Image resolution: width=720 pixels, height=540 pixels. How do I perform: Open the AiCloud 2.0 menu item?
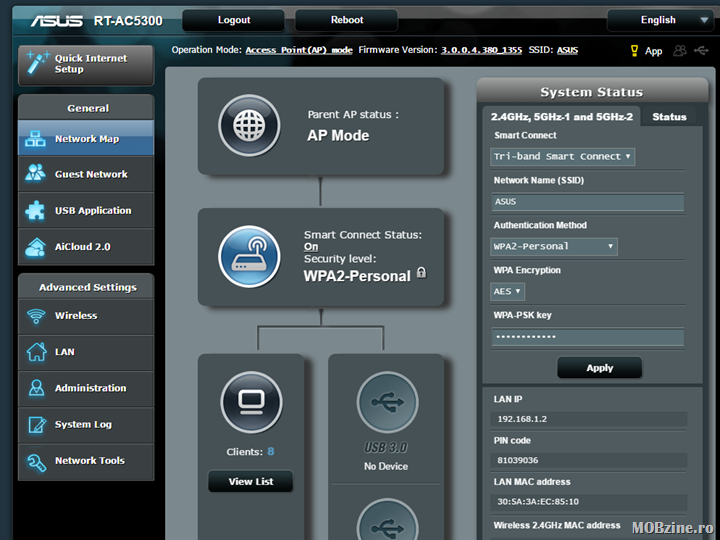[86, 247]
